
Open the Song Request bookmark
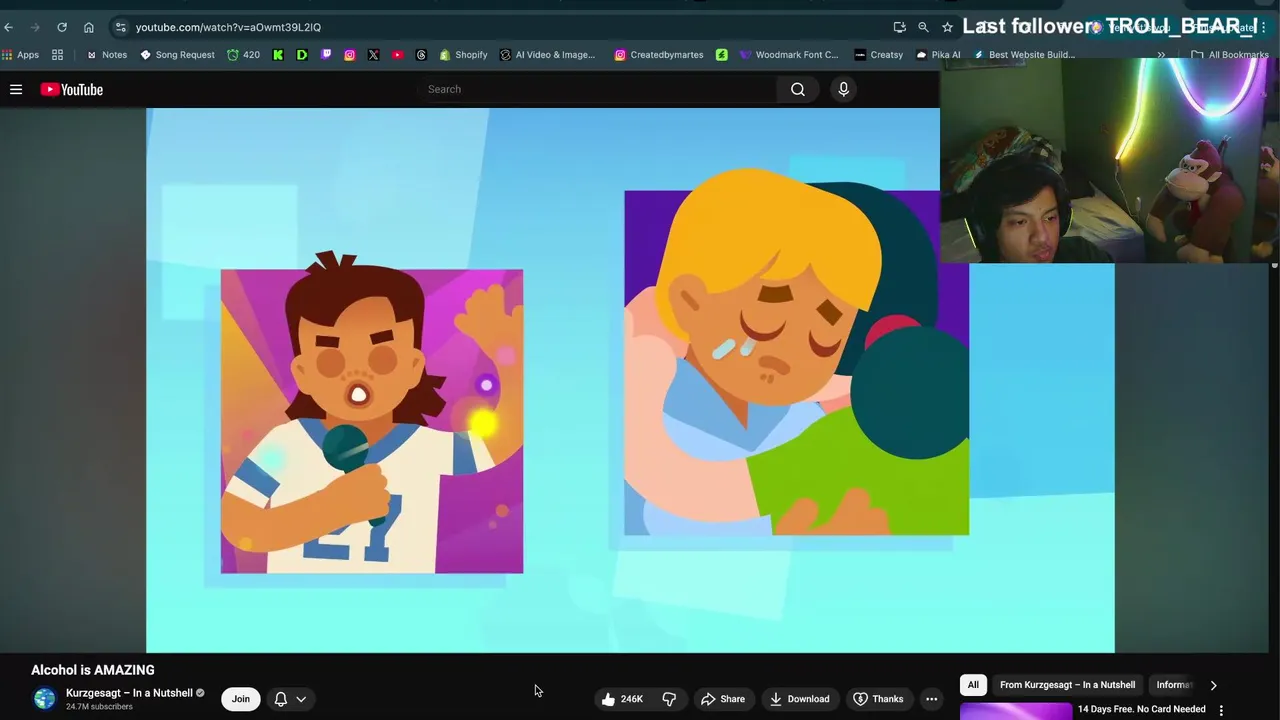(177, 55)
